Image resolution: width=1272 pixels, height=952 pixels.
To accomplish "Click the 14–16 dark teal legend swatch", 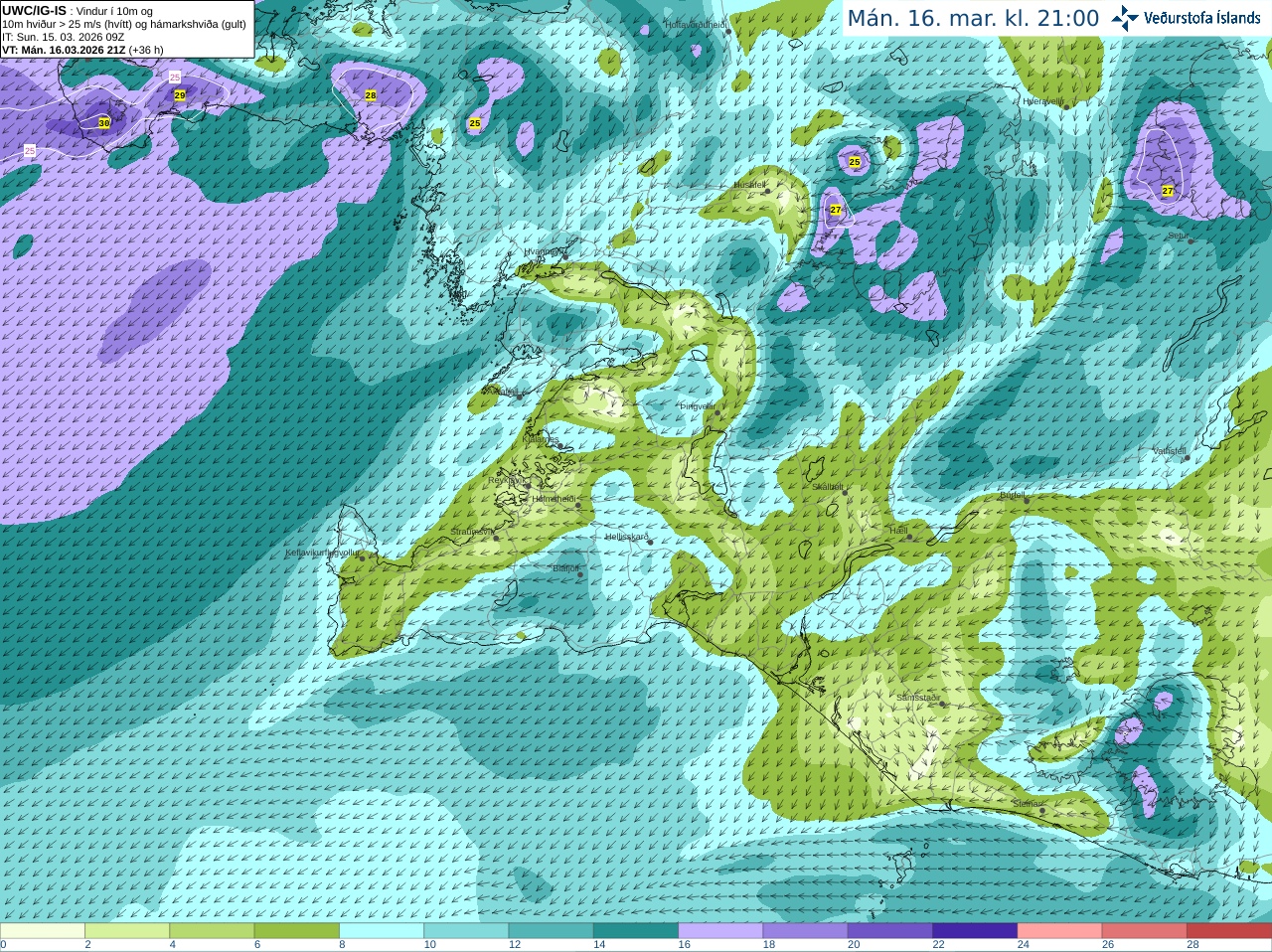I will click(x=636, y=930).
